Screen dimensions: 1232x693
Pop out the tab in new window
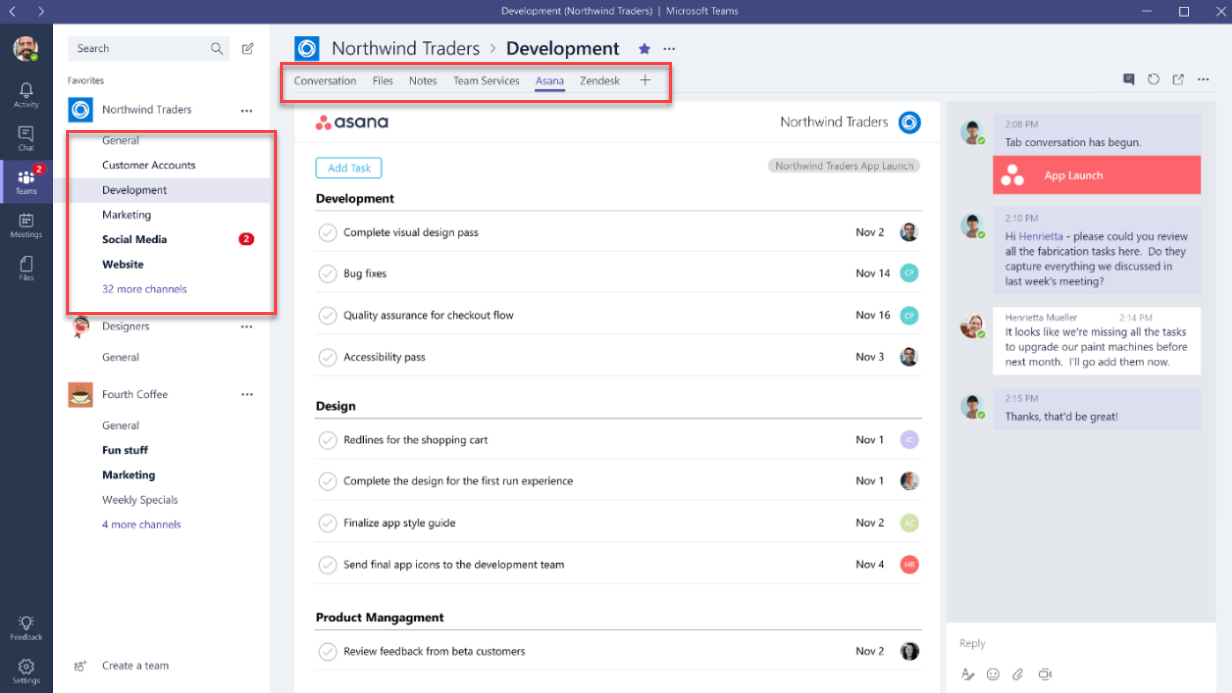pyautogui.click(x=1178, y=79)
